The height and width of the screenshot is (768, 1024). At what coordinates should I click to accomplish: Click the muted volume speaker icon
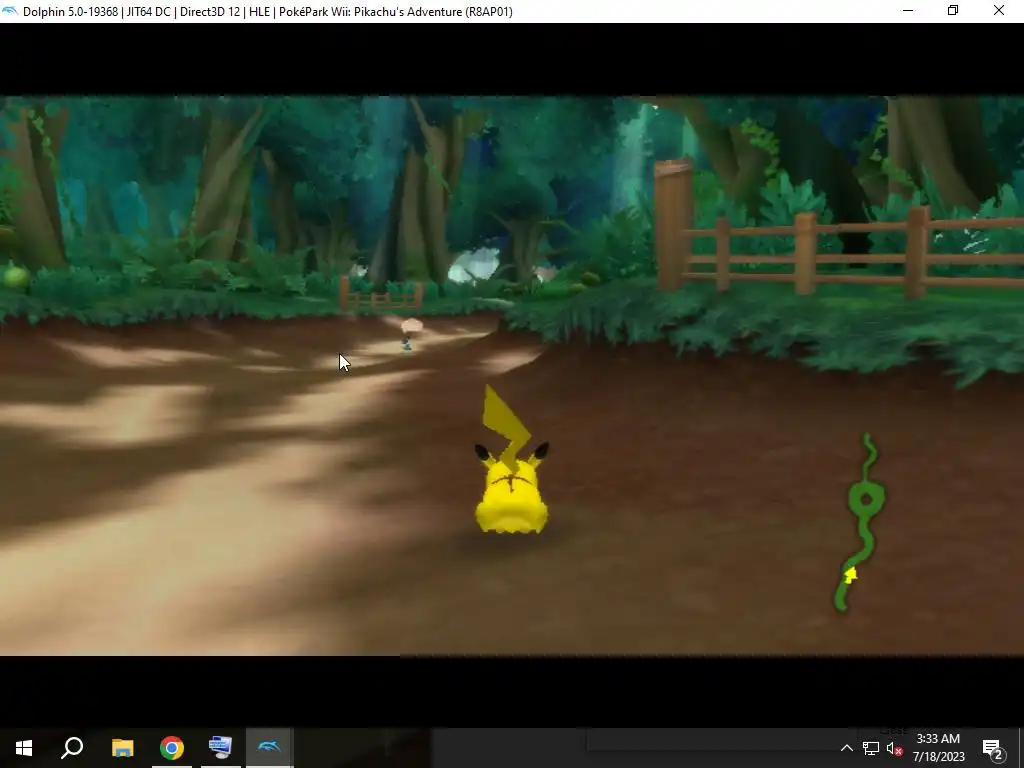click(895, 748)
